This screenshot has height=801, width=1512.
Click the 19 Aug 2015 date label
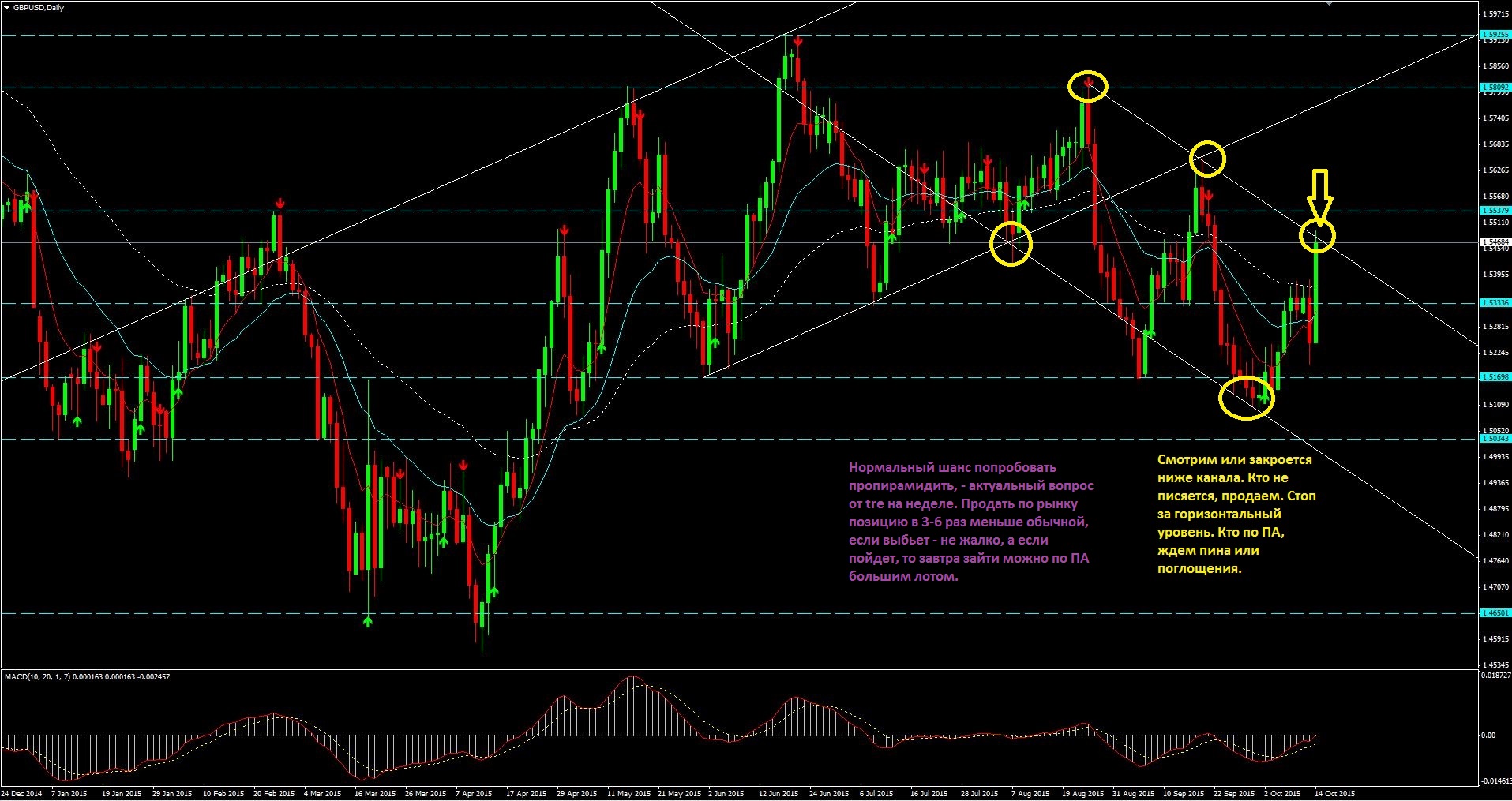(x=1082, y=794)
